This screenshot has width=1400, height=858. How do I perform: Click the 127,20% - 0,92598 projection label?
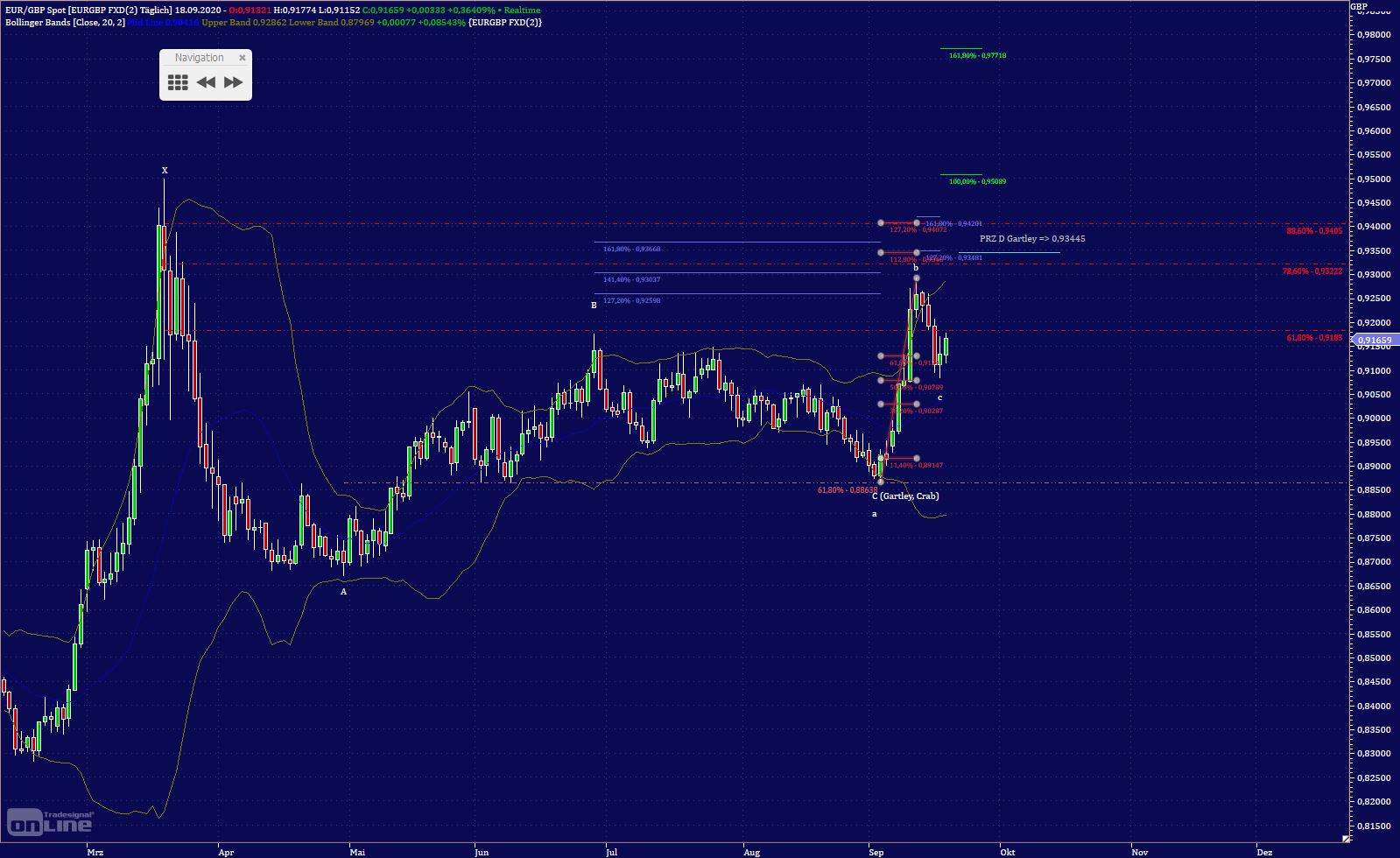pos(631,301)
